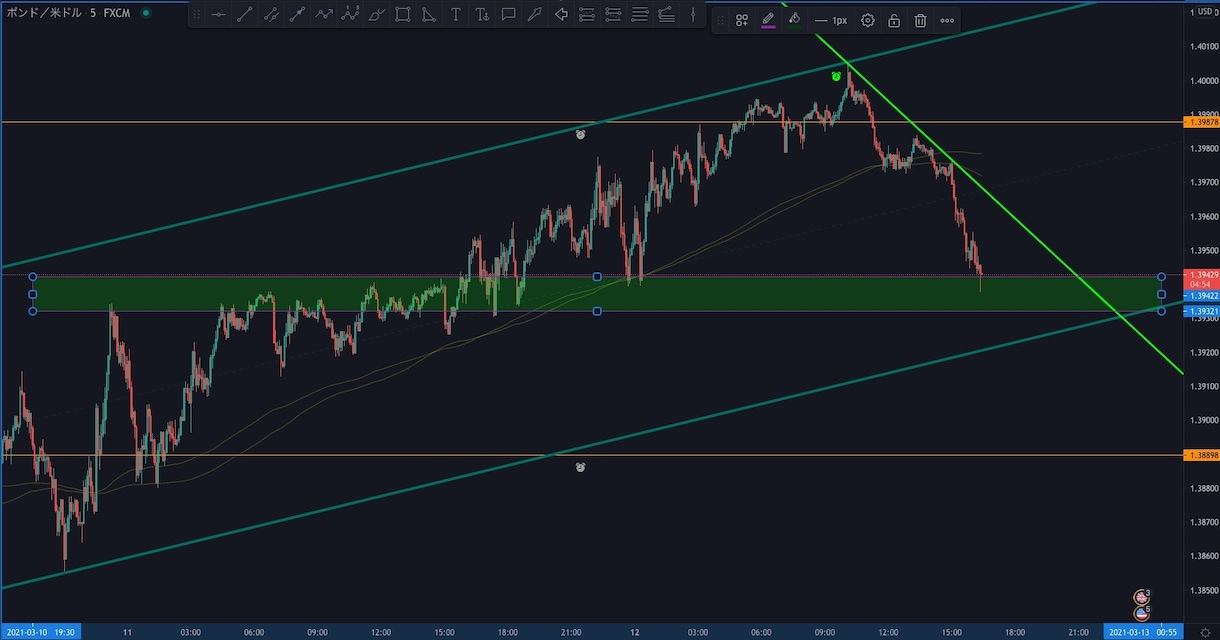The width and height of the screenshot is (1220, 640).
Task: Open more options in drawing toolbar
Action: pos(947,20)
